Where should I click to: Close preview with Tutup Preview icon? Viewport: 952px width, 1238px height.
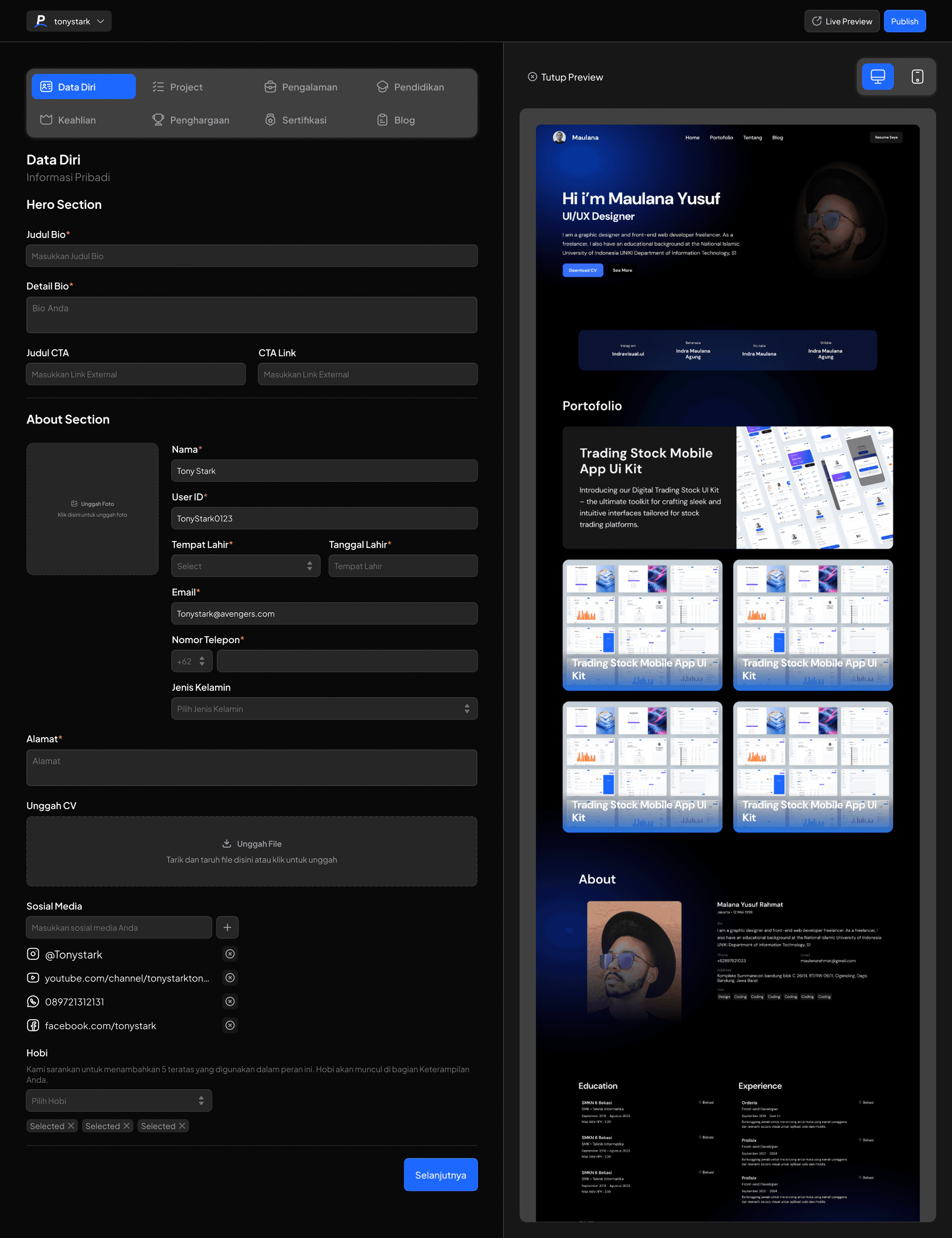click(x=532, y=77)
